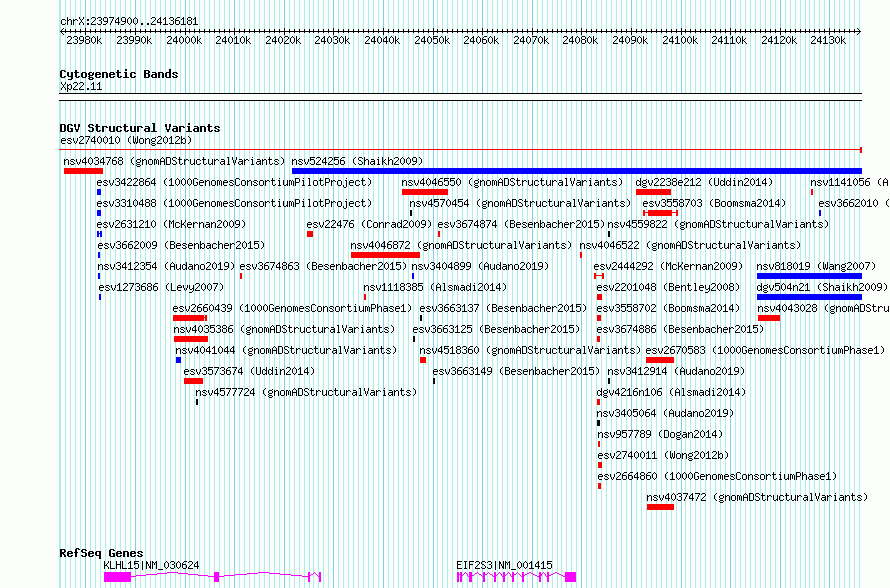Viewport: 890px width, 588px height.
Task: Open nsv4570454 gnomAD variant label
Action: [520, 203]
